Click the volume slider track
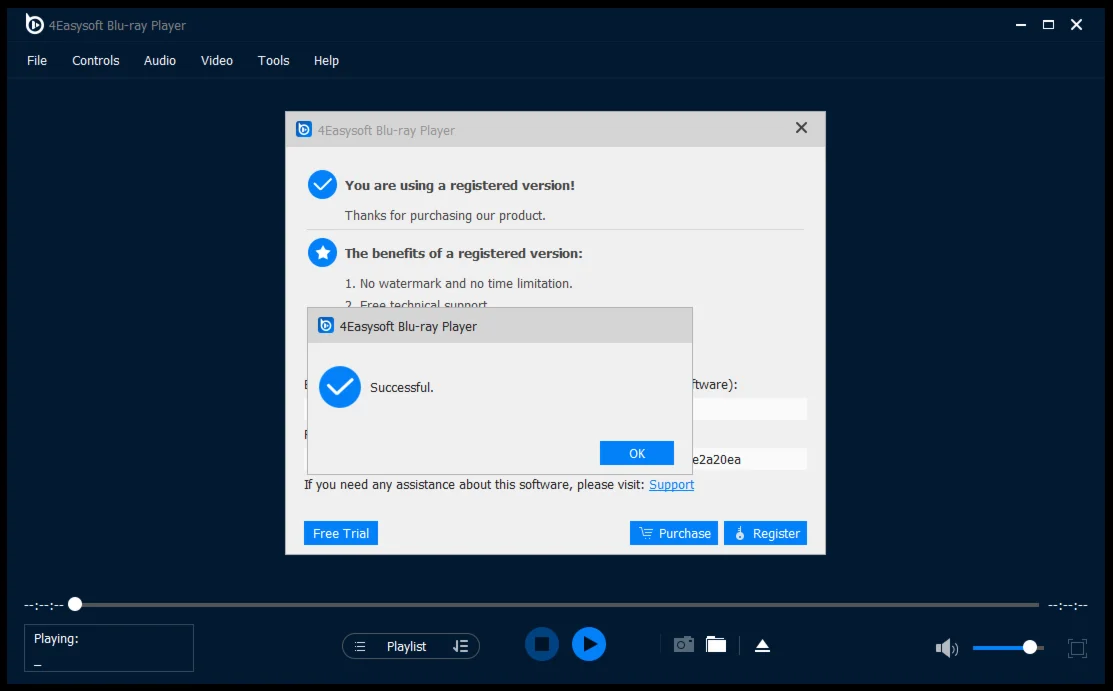The height and width of the screenshot is (691, 1113). [x=1000, y=648]
